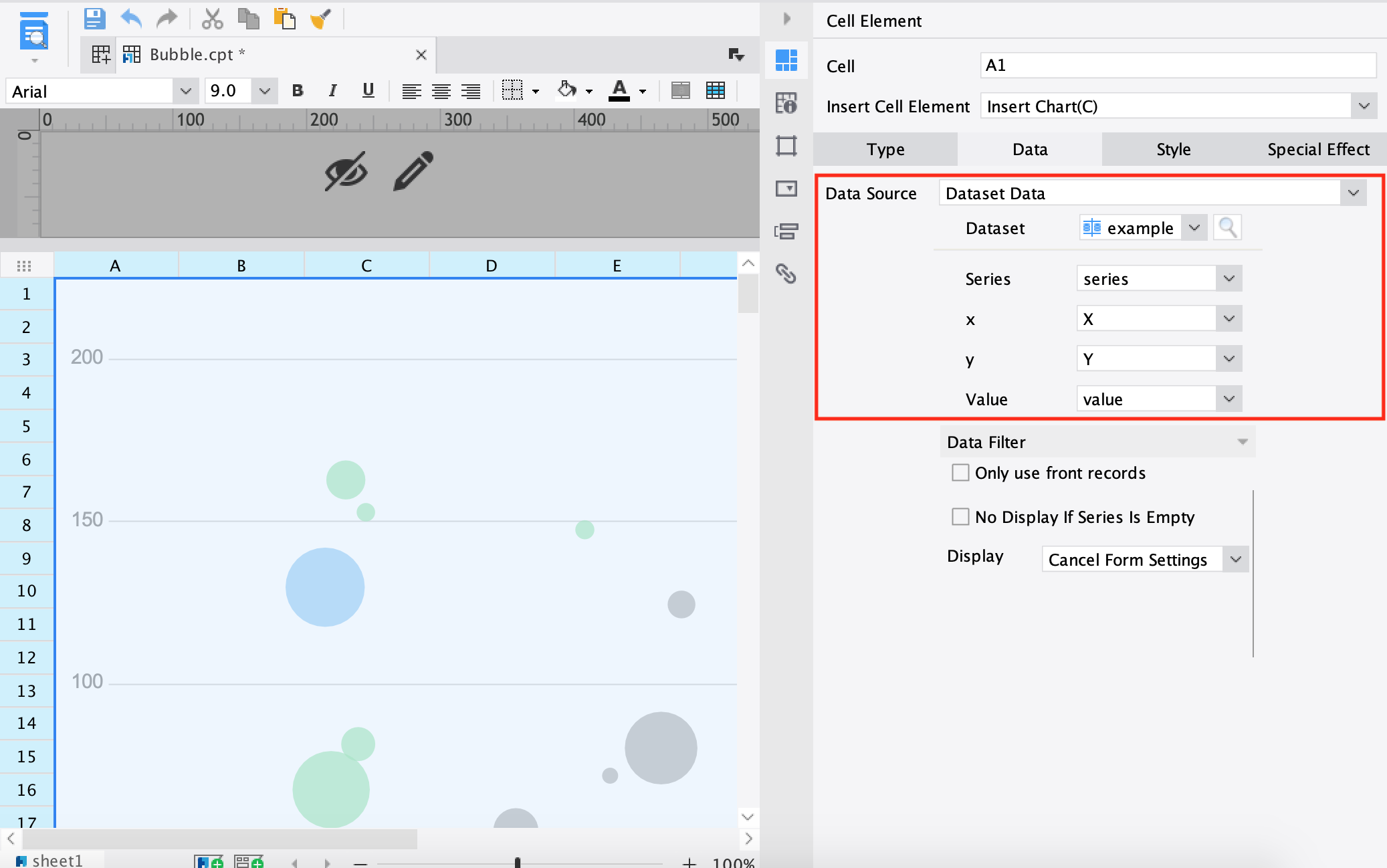
Task: Switch to the Style tab
Action: [1173, 149]
